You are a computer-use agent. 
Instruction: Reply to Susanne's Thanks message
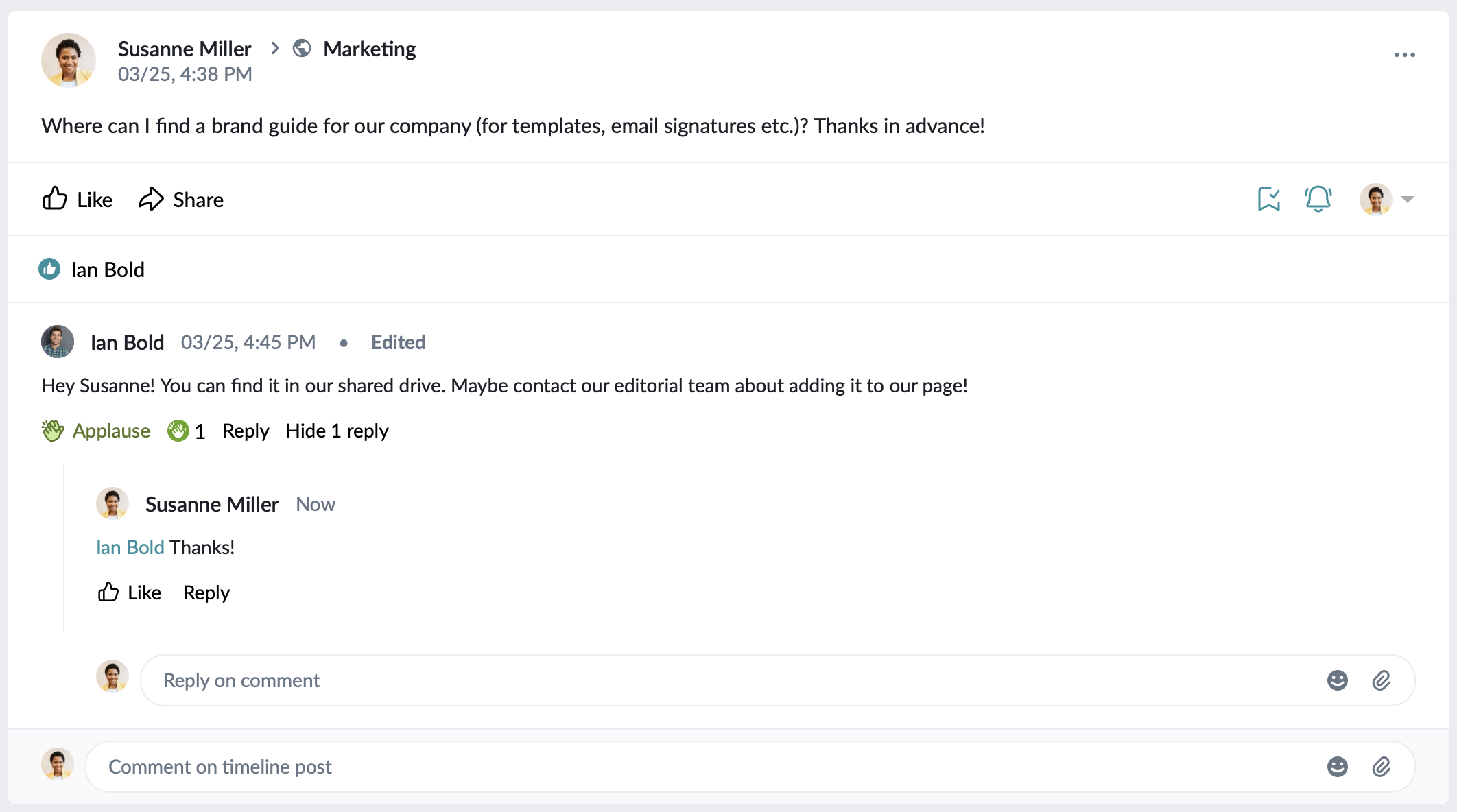(x=206, y=593)
